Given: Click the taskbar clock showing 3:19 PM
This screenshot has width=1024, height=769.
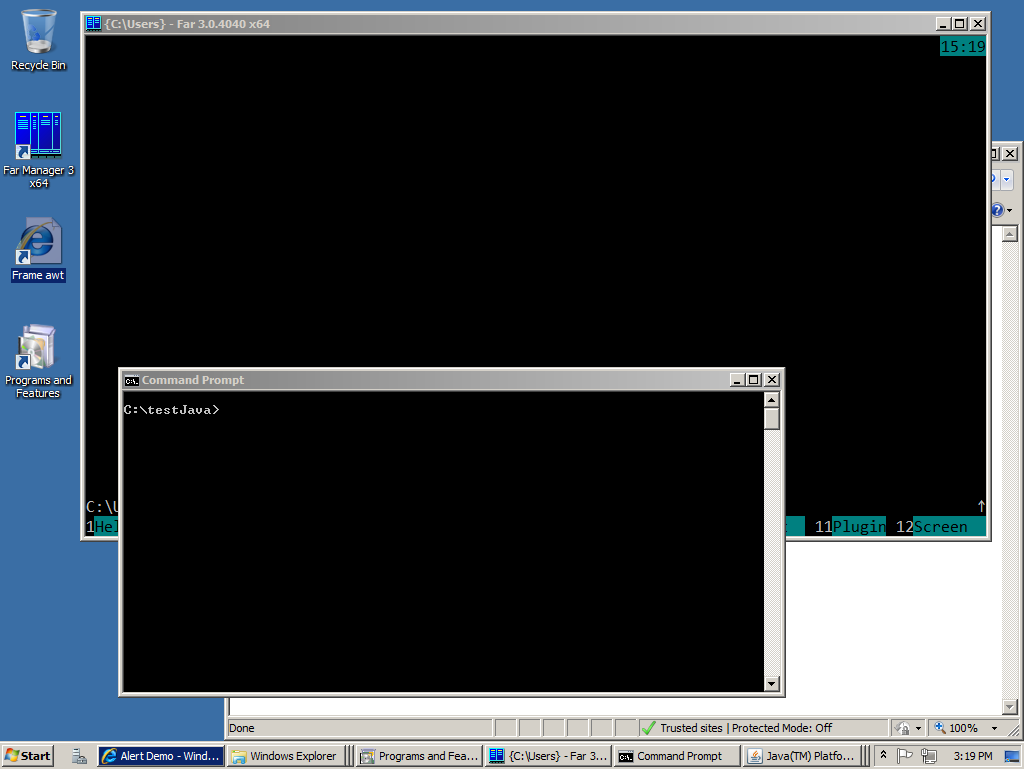Looking at the screenshot, I should (x=972, y=755).
